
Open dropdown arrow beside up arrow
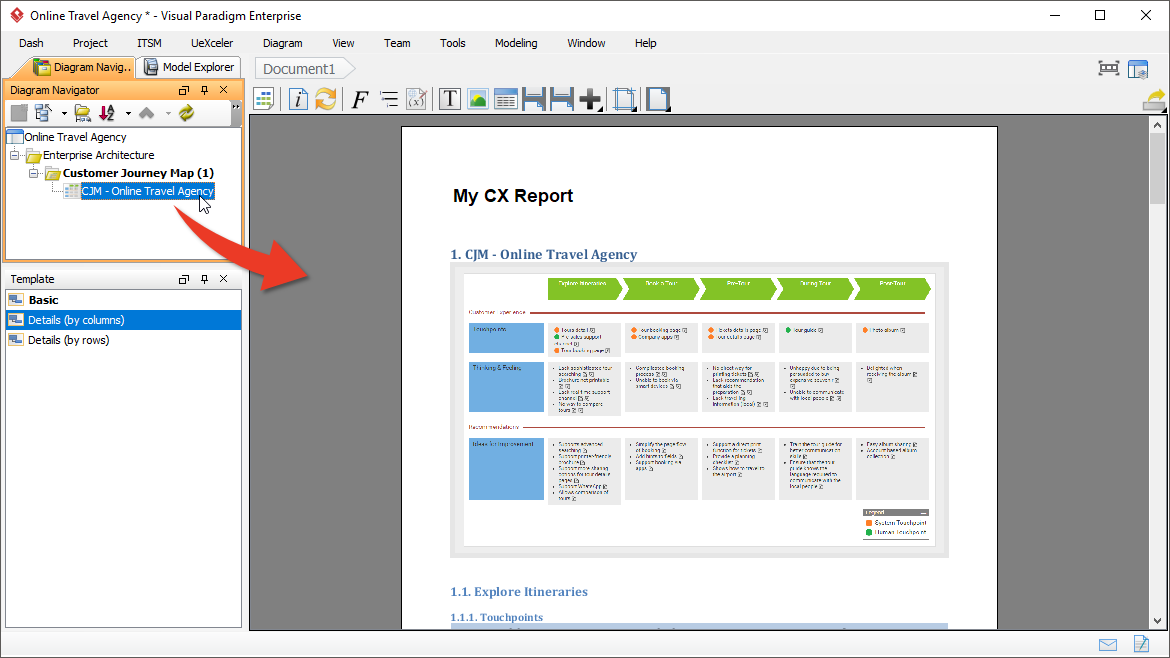(168, 113)
